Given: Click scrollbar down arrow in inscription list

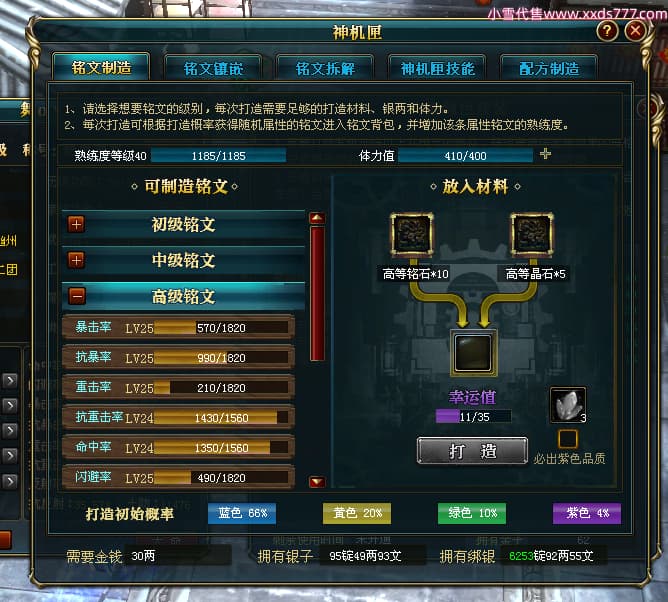Looking at the screenshot, I should tap(317, 482).
